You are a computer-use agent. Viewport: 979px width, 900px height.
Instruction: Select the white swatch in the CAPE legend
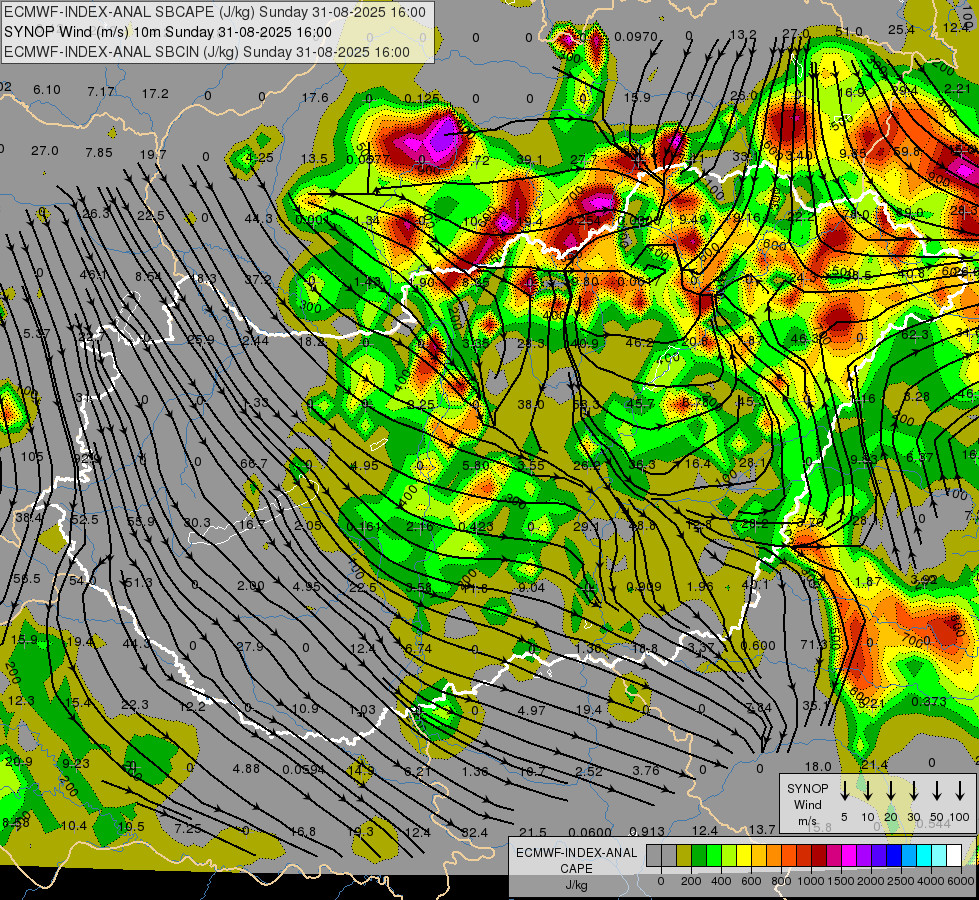coord(954,856)
